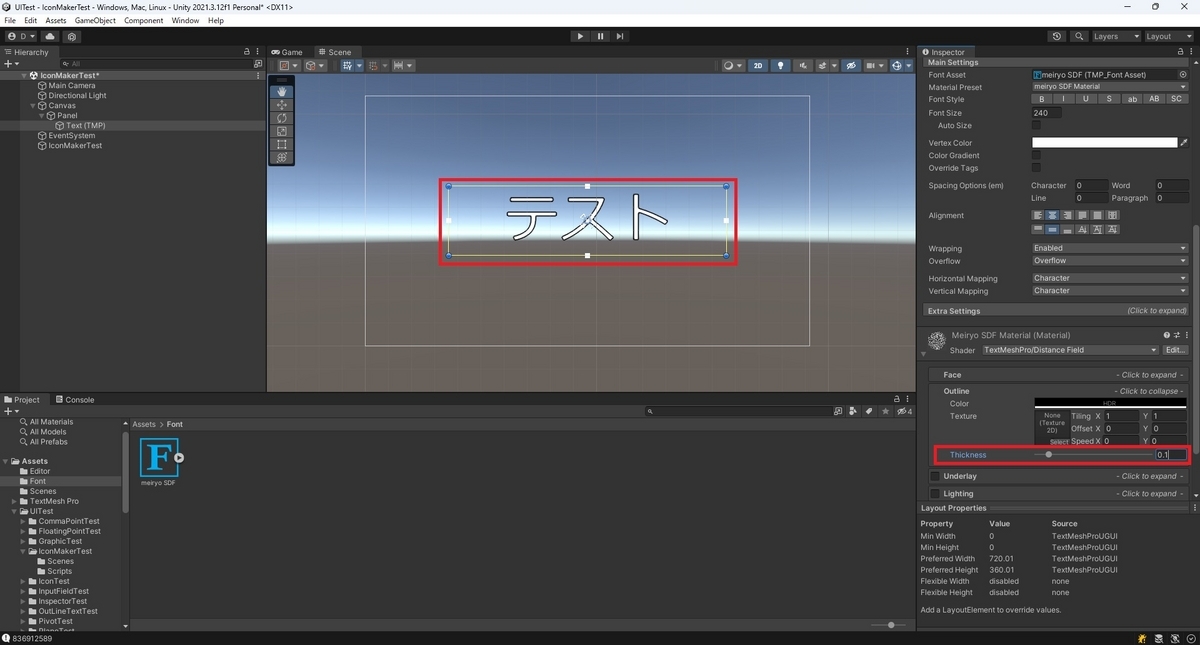The image size is (1200, 645).
Task: Click the Edit button next to Shader
Action: click(1175, 350)
